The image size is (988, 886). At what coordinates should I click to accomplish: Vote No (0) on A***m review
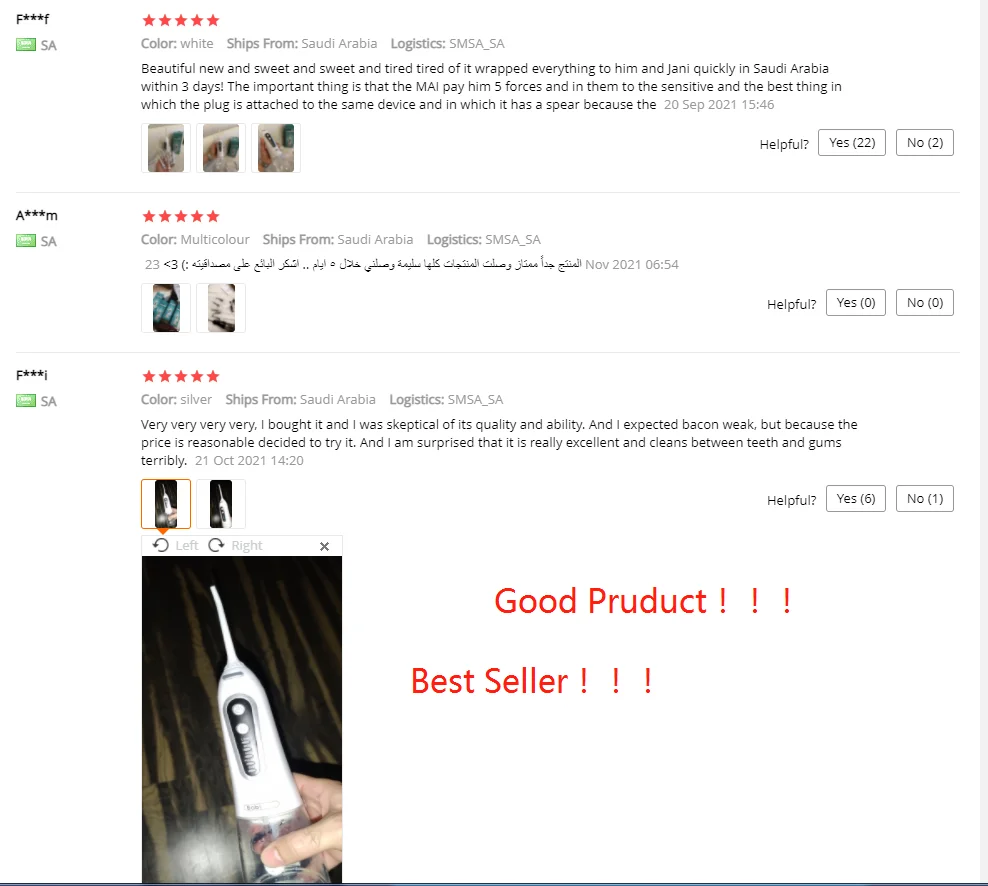click(924, 302)
